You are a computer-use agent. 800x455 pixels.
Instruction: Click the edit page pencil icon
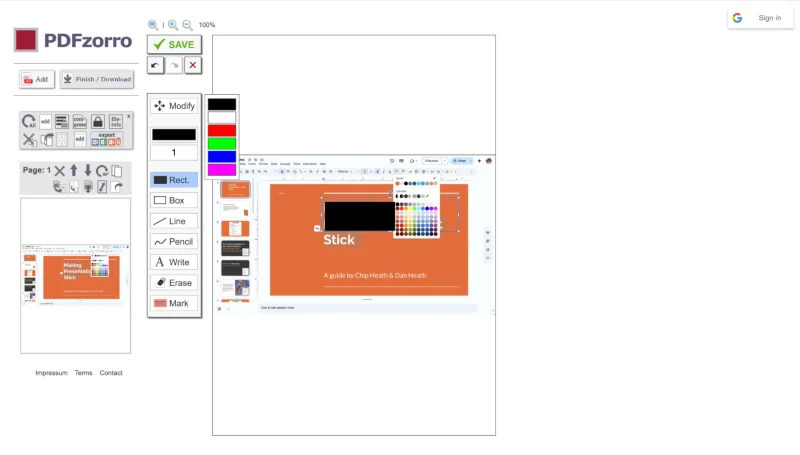[x=102, y=187]
